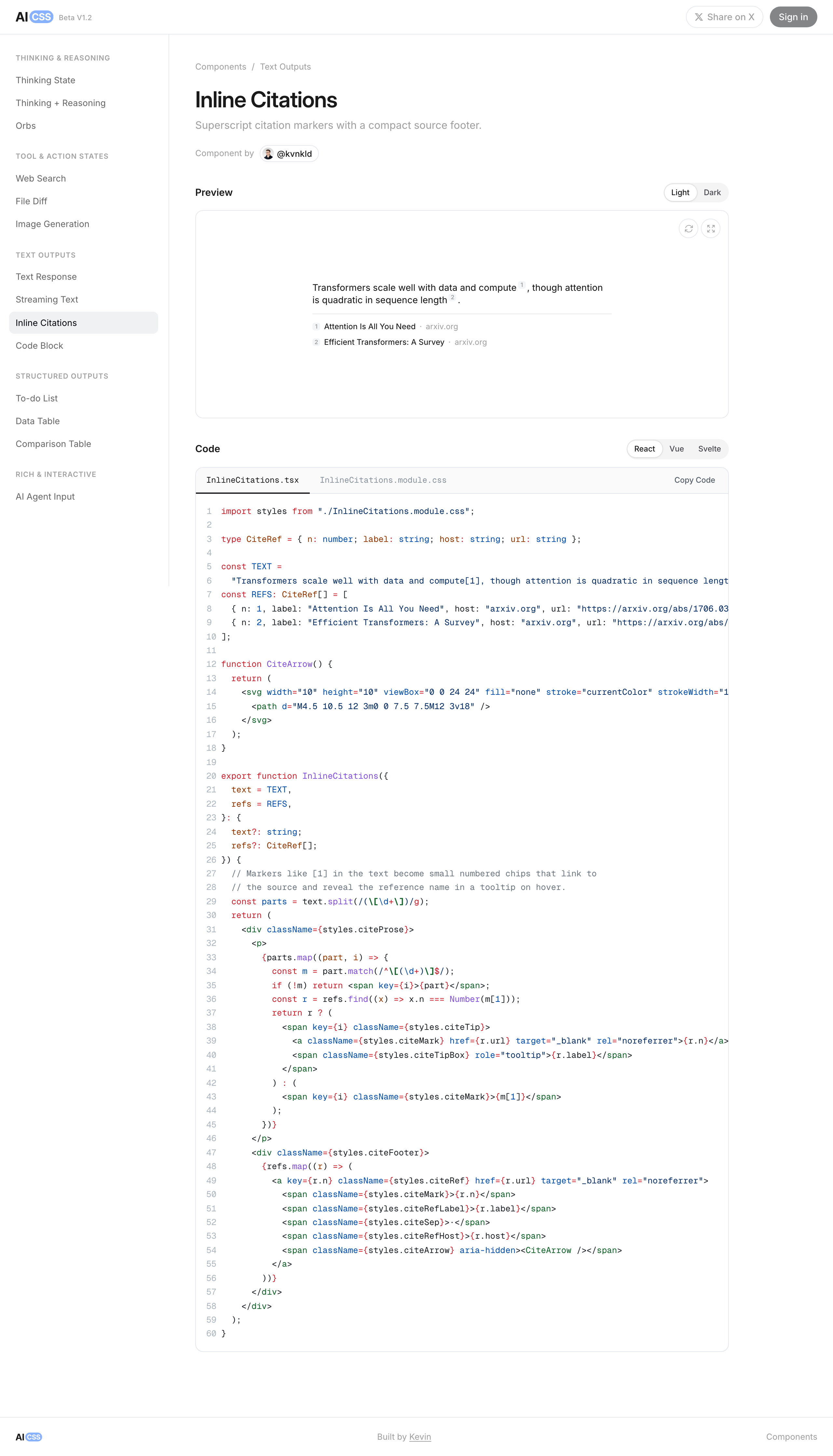This screenshot has width=833, height=1456.
Task: Open Image Generation in sidebar
Action: tap(84, 224)
